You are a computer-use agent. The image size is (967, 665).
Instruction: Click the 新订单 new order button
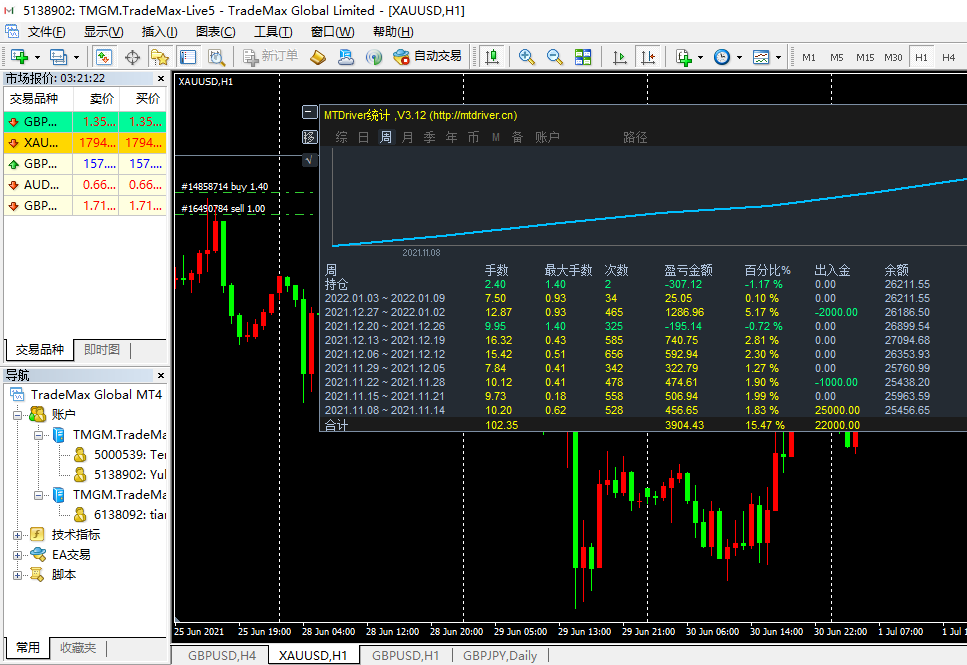pyautogui.click(x=271, y=57)
